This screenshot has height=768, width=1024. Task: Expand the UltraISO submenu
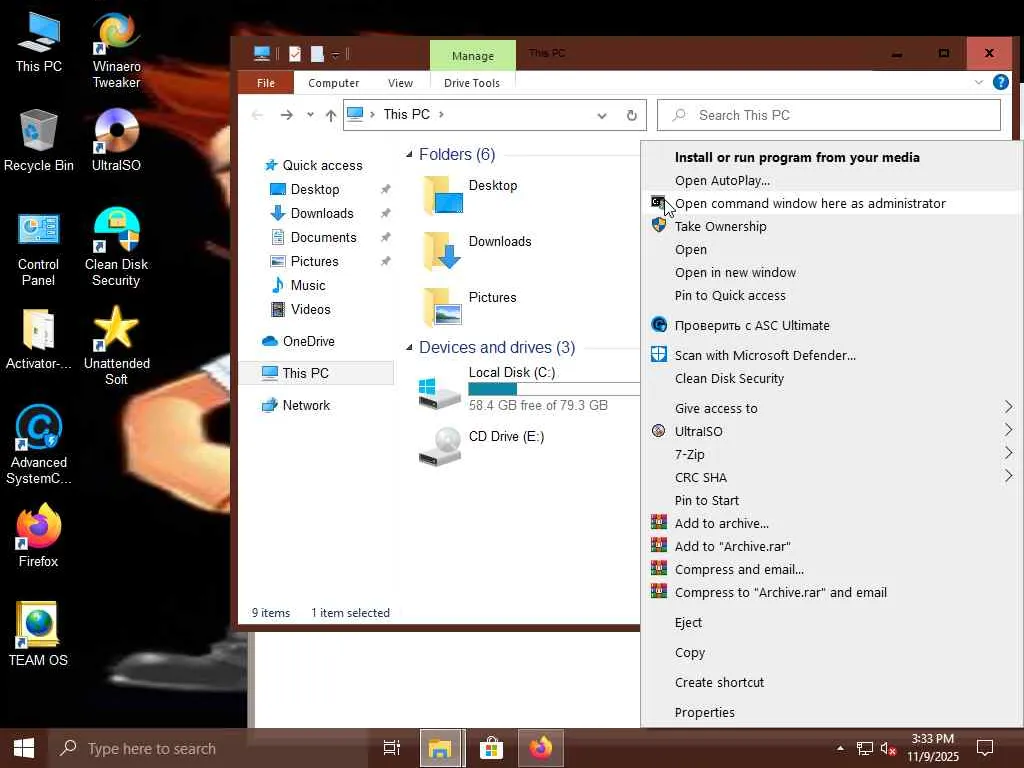pos(1008,430)
